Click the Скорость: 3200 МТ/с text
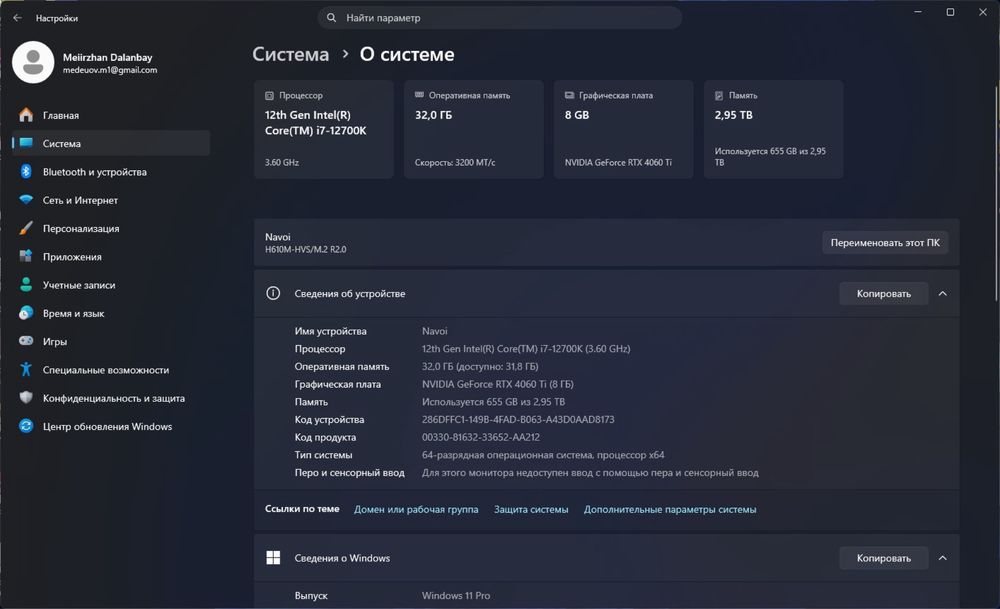The width and height of the screenshot is (1000, 609). point(455,162)
